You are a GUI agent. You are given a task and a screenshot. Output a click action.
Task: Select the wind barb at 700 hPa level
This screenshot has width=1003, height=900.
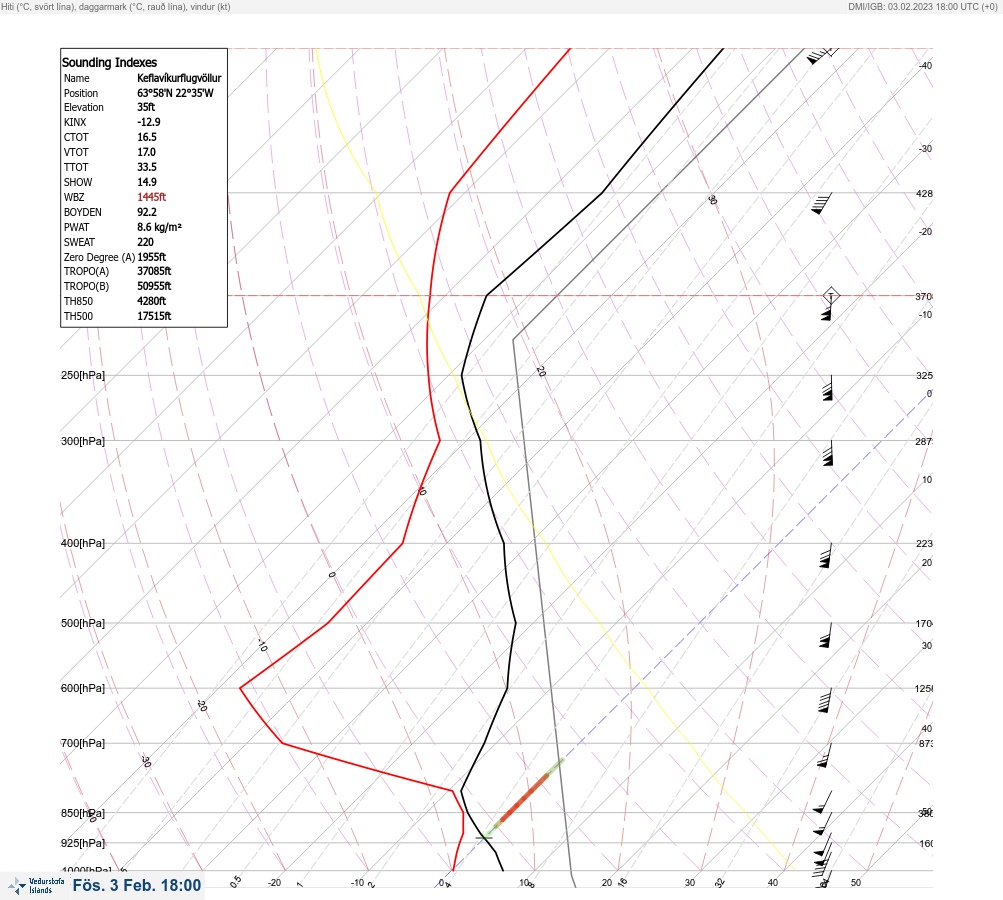click(825, 755)
